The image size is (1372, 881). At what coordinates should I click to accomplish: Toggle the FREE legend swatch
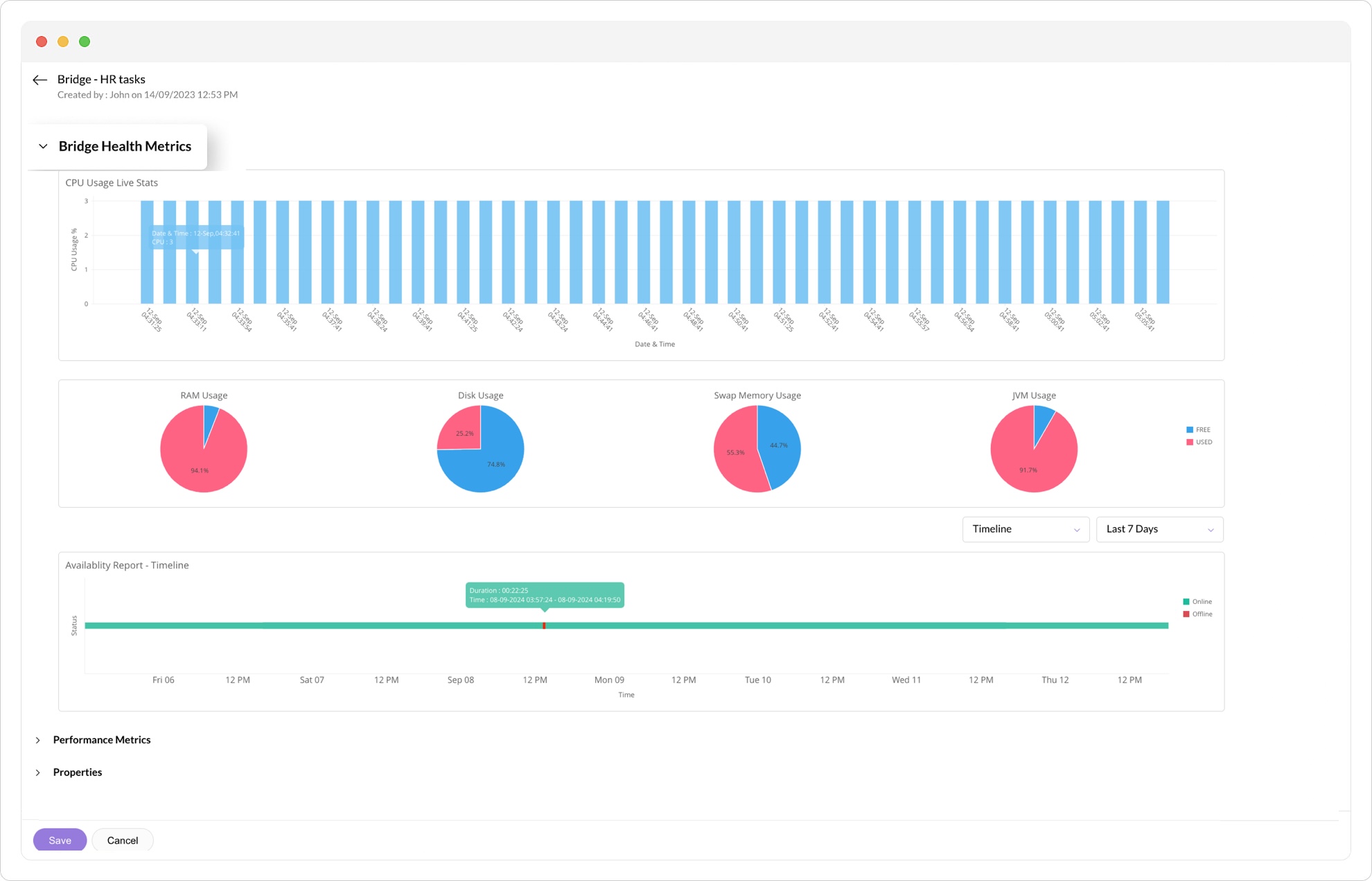point(1190,429)
